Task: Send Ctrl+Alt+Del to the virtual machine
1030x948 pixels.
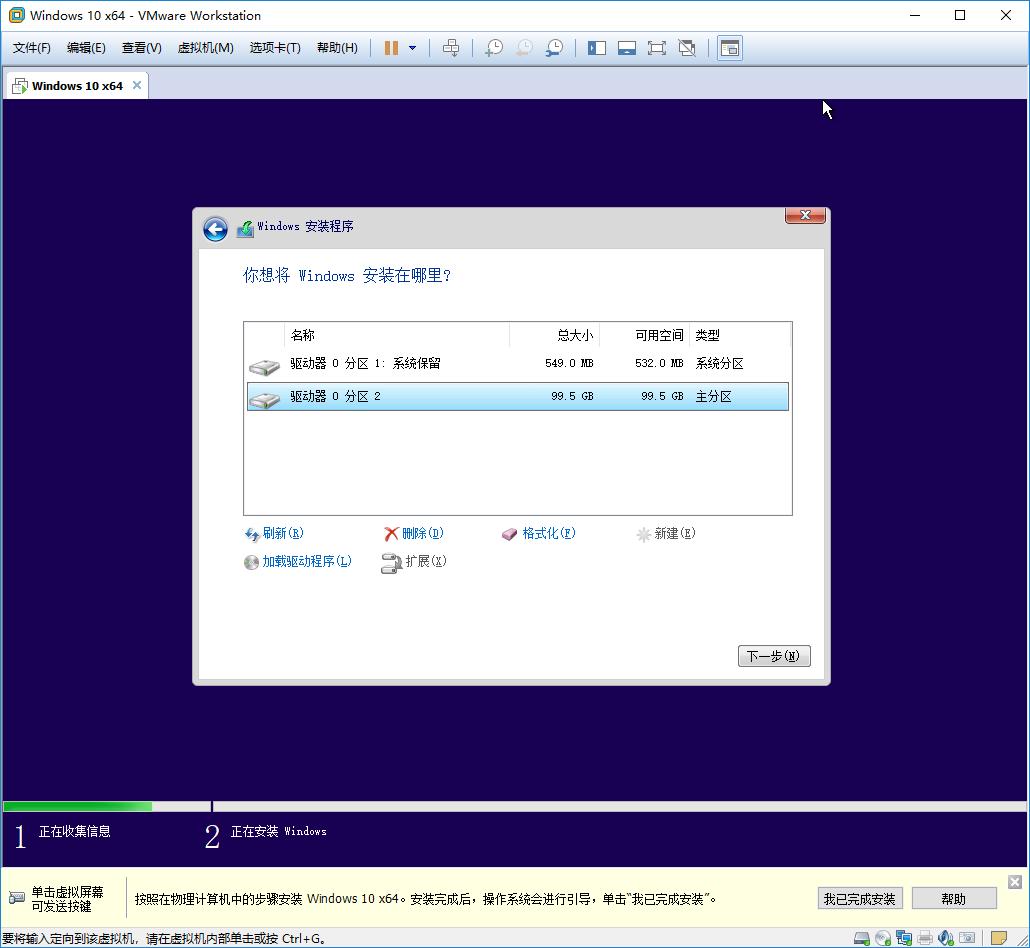Action: click(451, 47)
